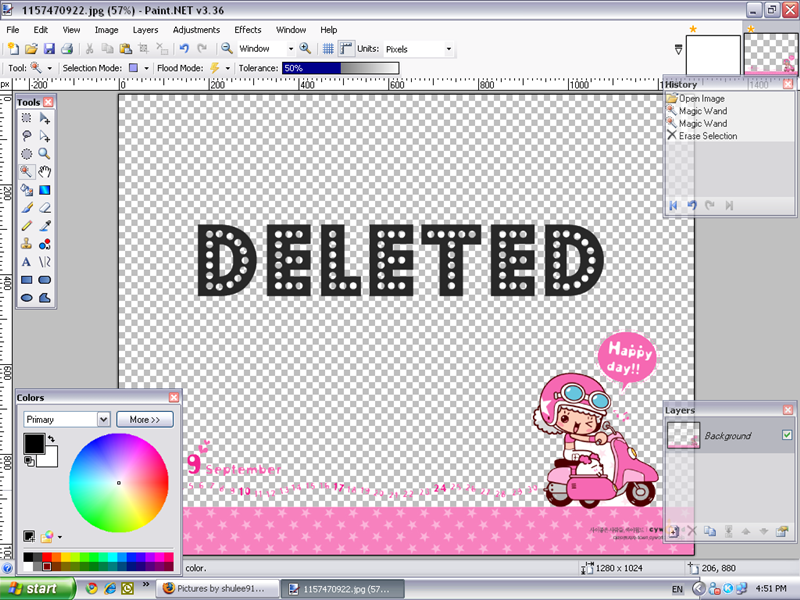Activate the Clone Stamp tool
Image resolution: width=800 pixels, height=600 pixels.
[x=26, y=243]
